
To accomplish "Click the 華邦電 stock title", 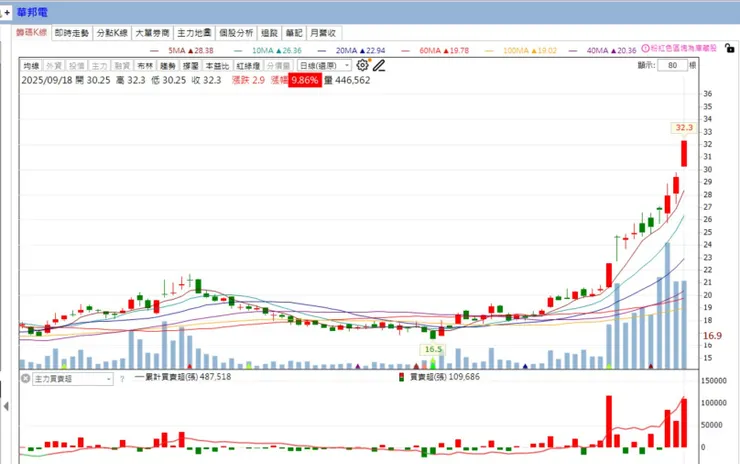I will pyautogui.click(x=33, y=13).
